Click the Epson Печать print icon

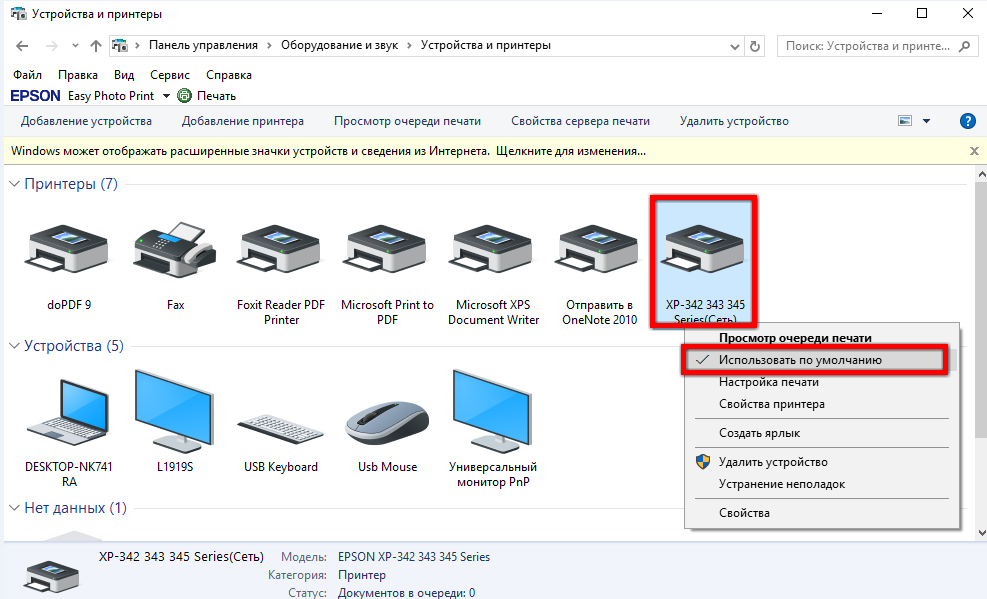pyautogui.click(x=184, y=96)
